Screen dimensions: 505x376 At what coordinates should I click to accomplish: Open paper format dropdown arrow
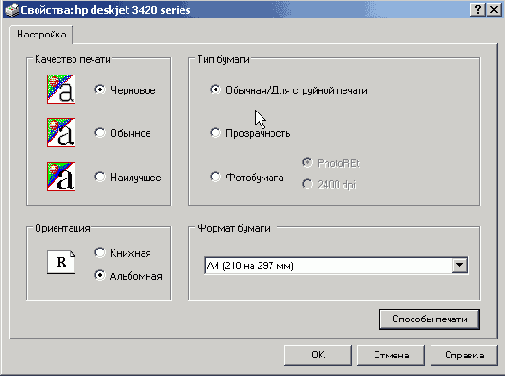click(x=460, y=265)
